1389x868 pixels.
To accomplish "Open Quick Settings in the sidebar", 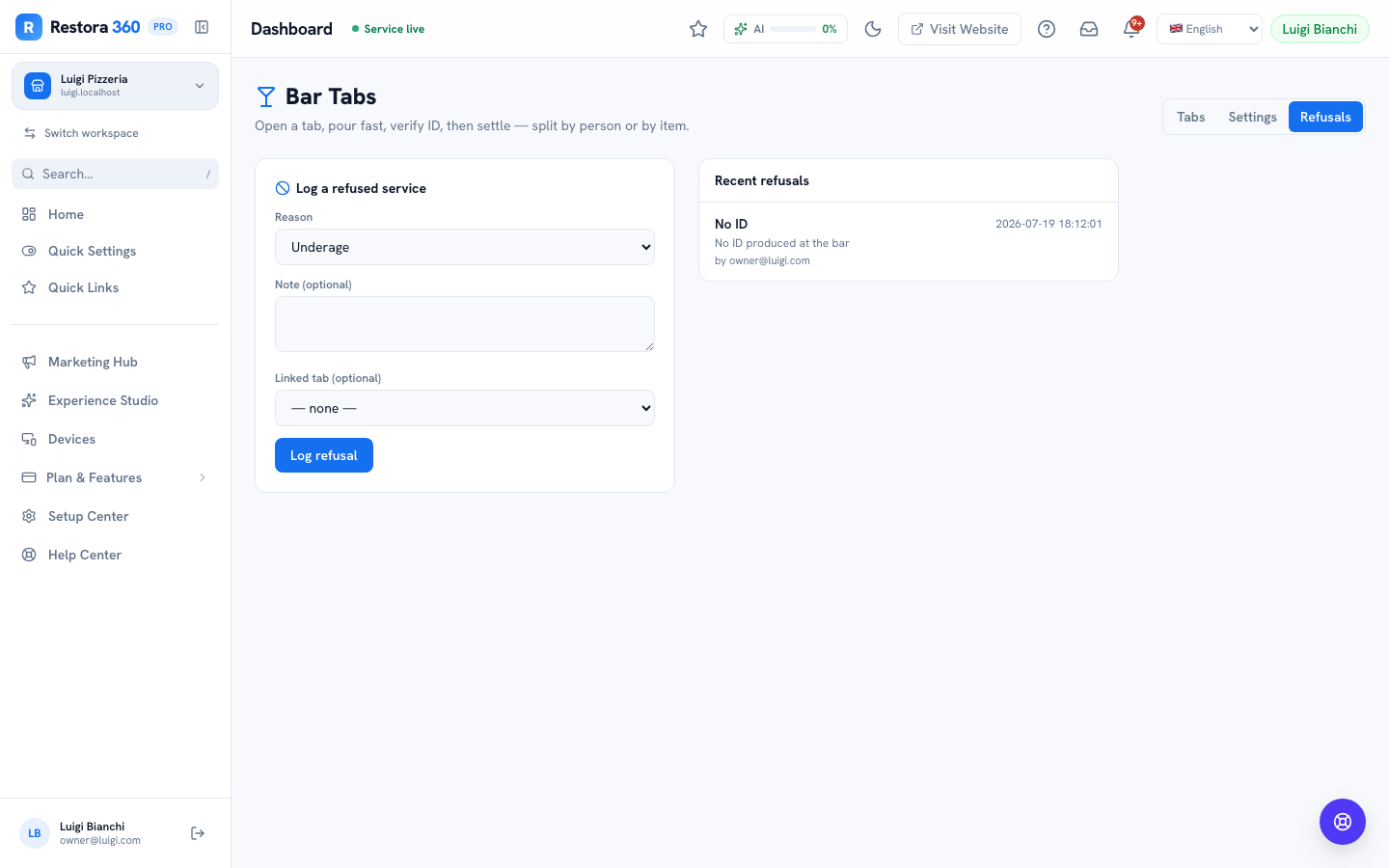I will point(115,251).
